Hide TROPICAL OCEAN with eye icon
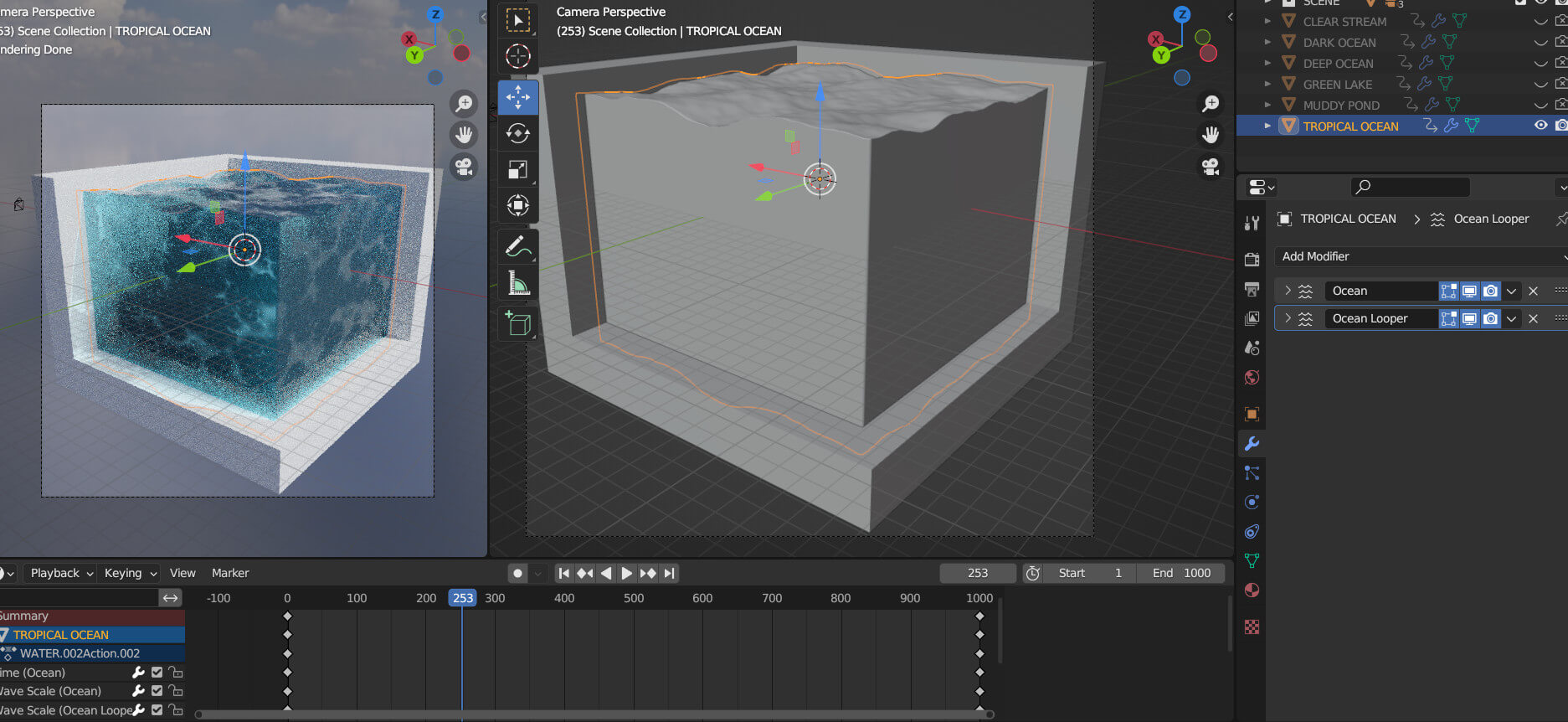 1540,126
